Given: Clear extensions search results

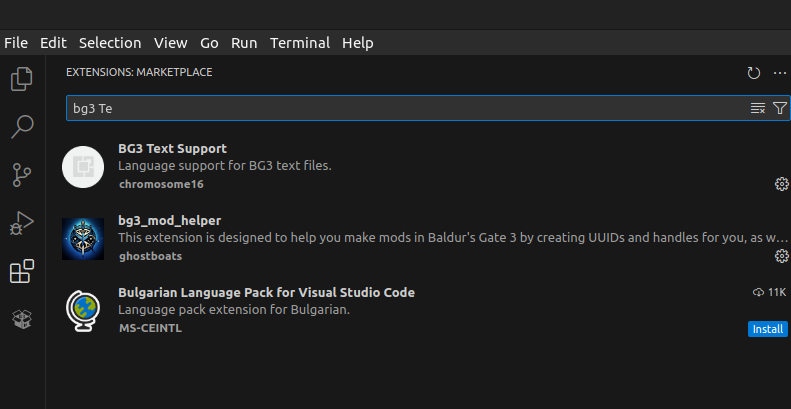Looking at the screenshot, I should pos(758,108).
